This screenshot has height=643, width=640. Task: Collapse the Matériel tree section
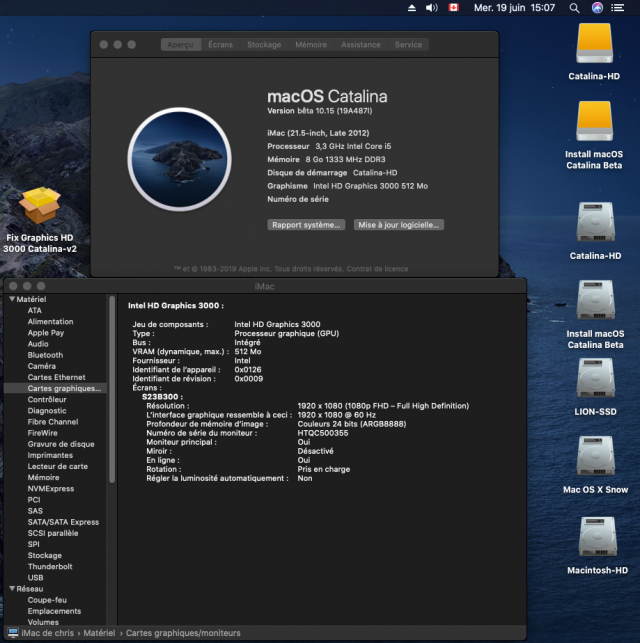(12, 299)
